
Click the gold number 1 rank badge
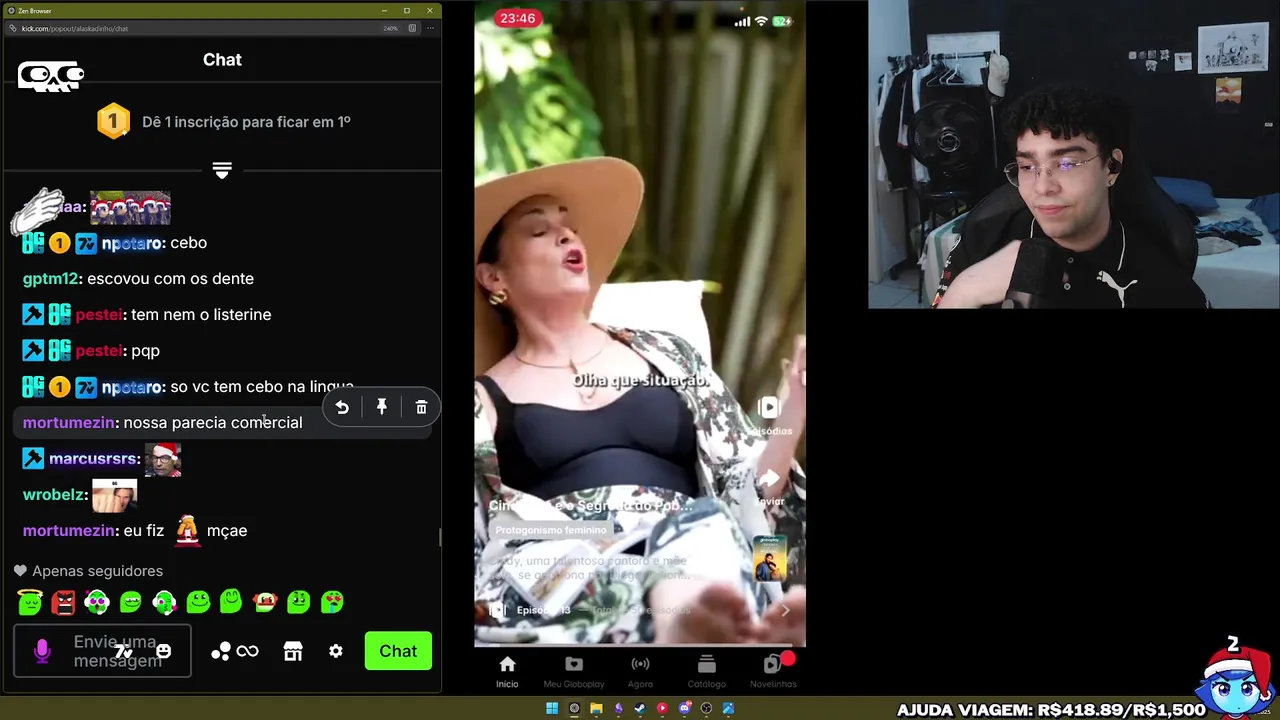click(x=113, y=122)
